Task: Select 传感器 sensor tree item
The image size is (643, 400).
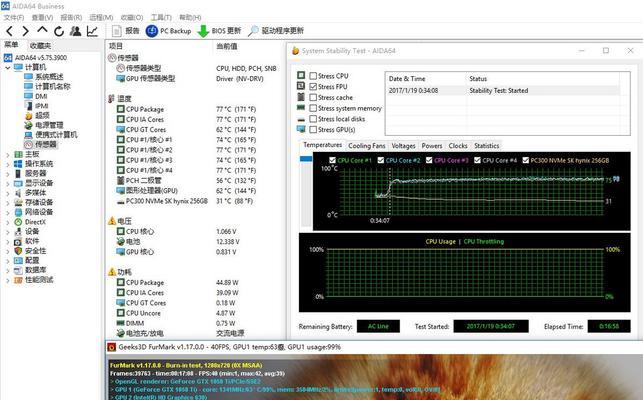Action: tap(46, 144)
